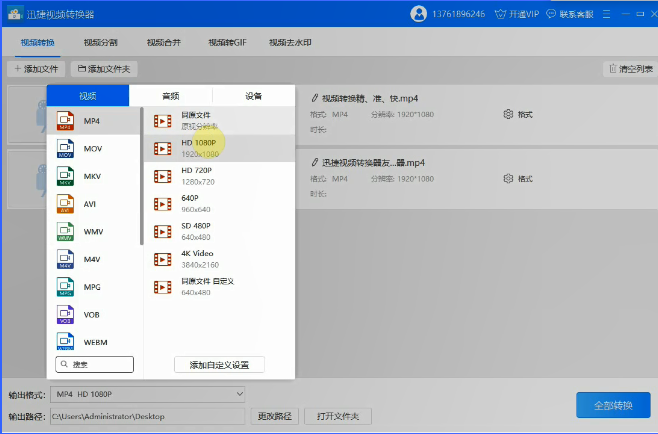Screen dimensions: 658x434
Task: Click the 添加文件夹 button
Action: click(x=104, y=69)
